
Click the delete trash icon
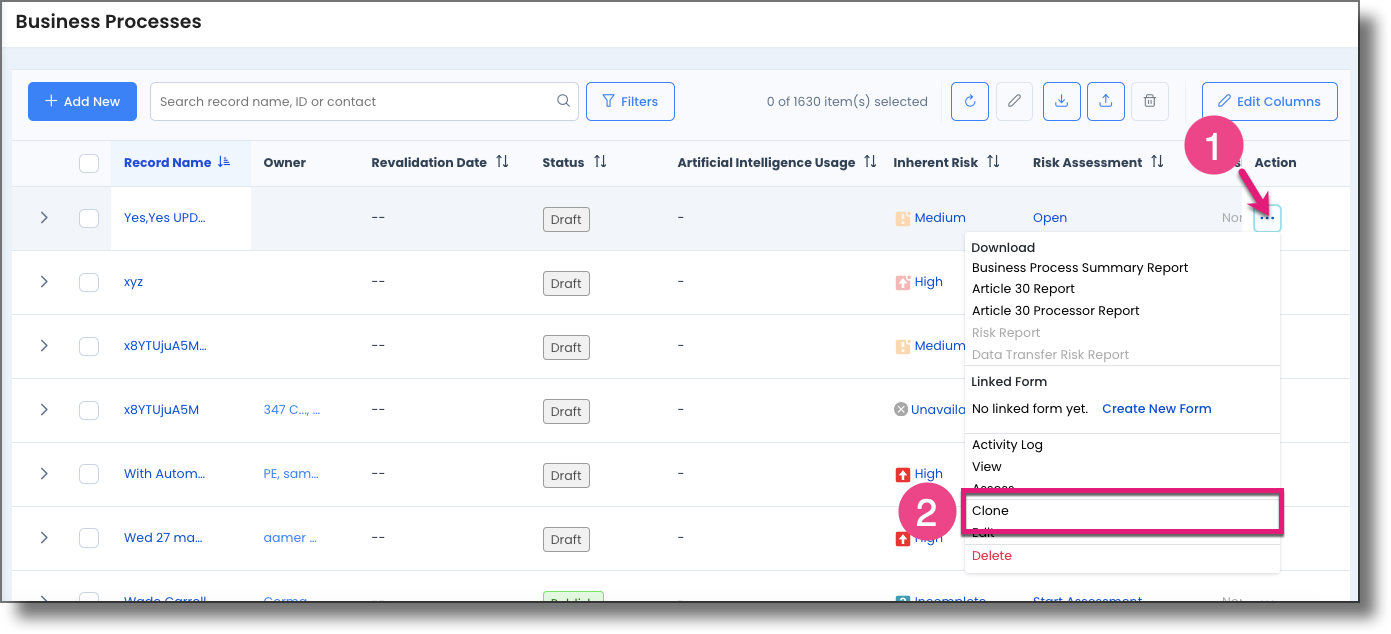coord(1149,101)
